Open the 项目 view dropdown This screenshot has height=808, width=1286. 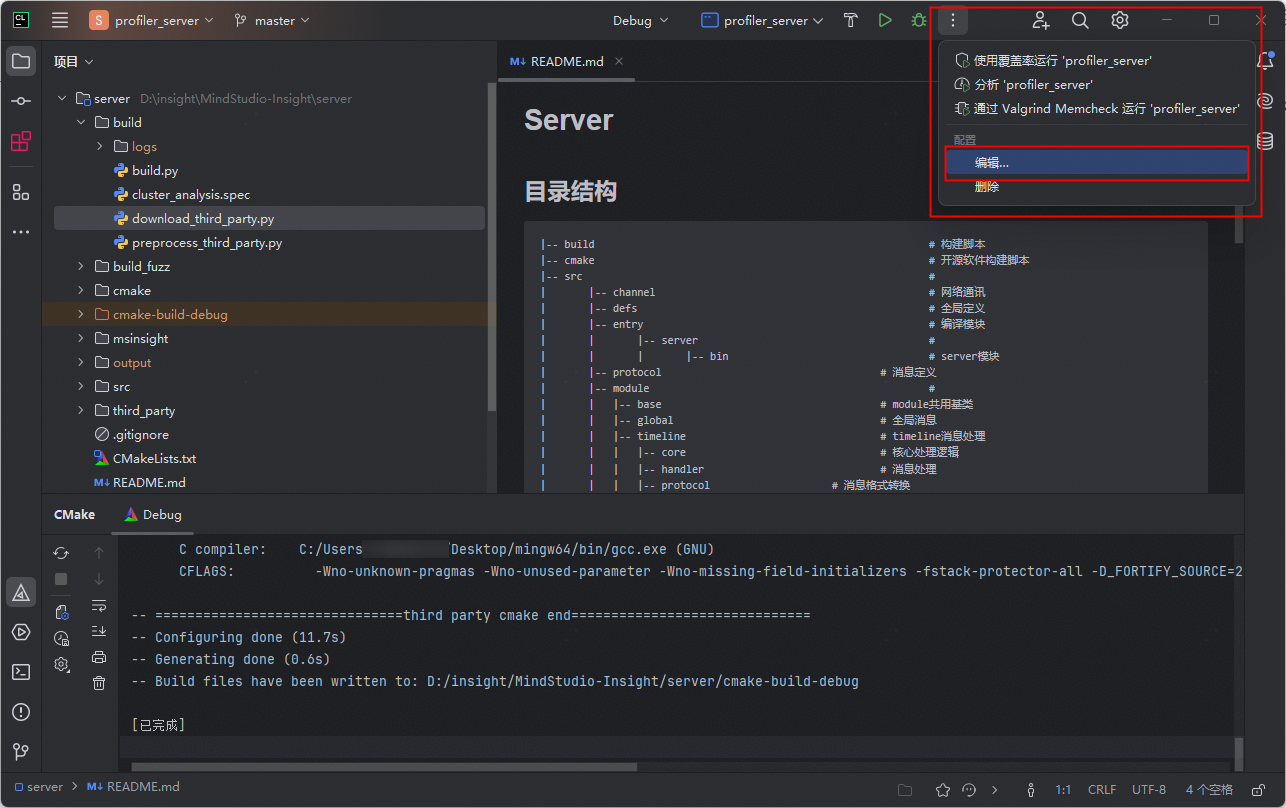click(74, 61)
